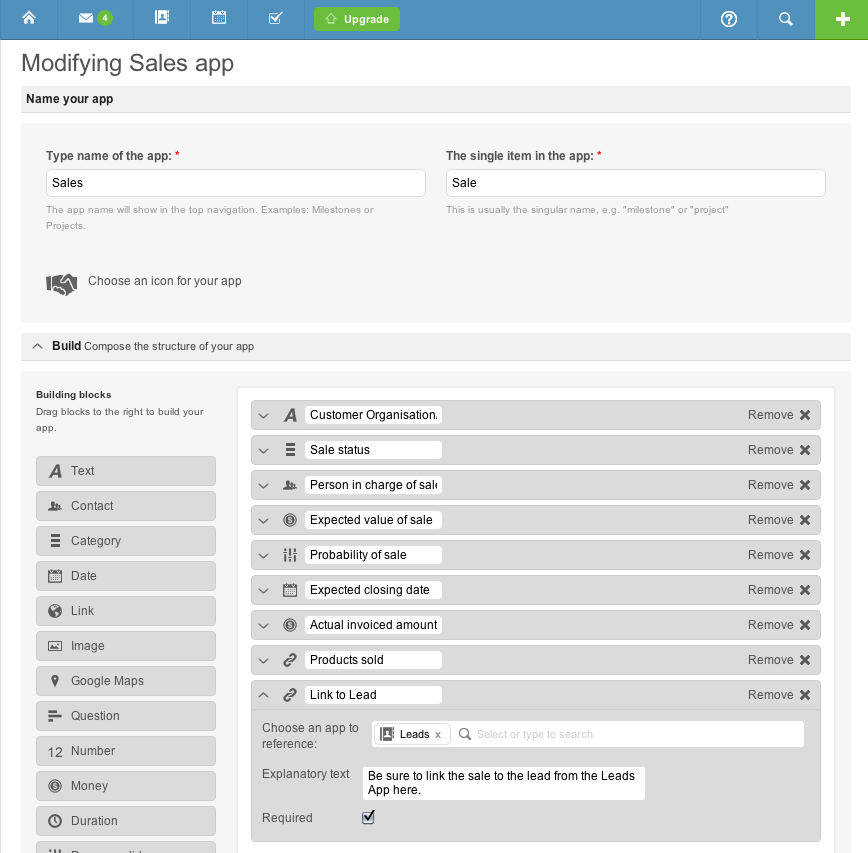
Task: Select the Duration building block
Action: coord(126,821)
